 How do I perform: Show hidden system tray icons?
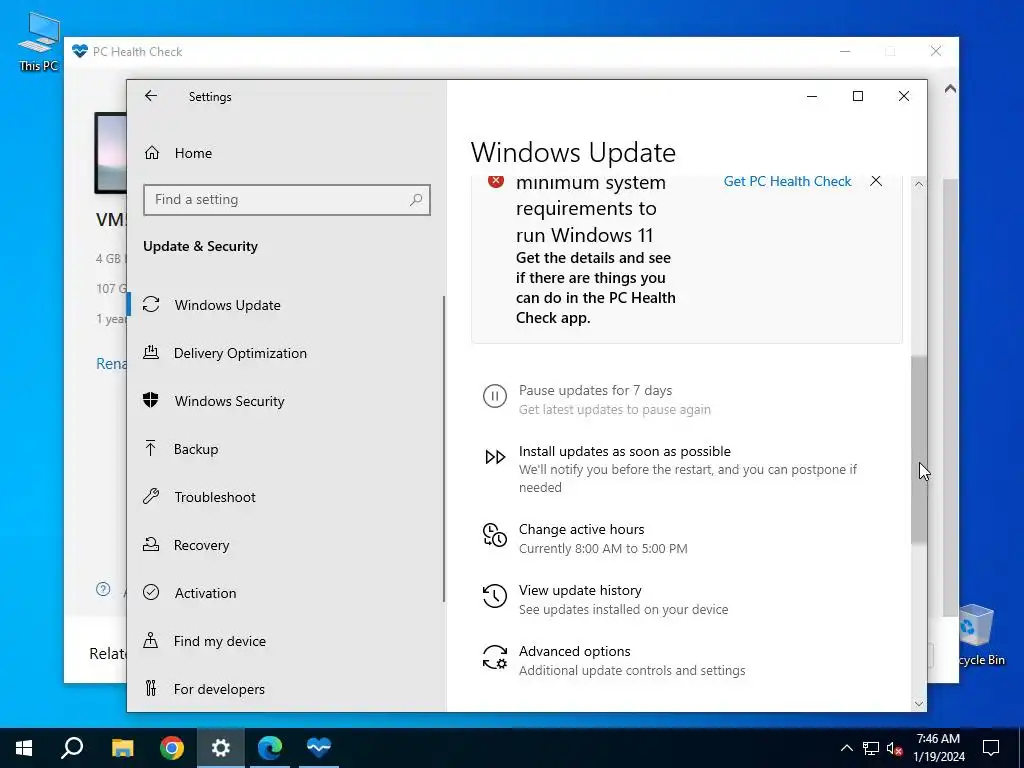pyautogui.click(x=846, y=748)
